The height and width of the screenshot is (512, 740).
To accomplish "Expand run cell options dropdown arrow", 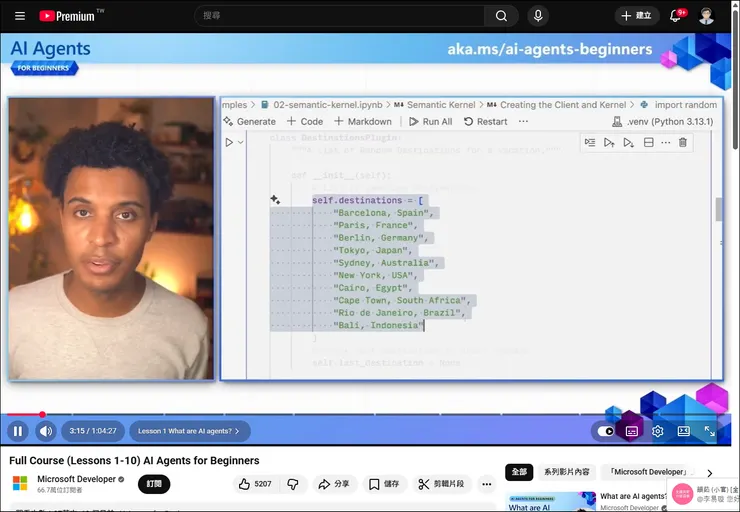I will pos(240,142).
